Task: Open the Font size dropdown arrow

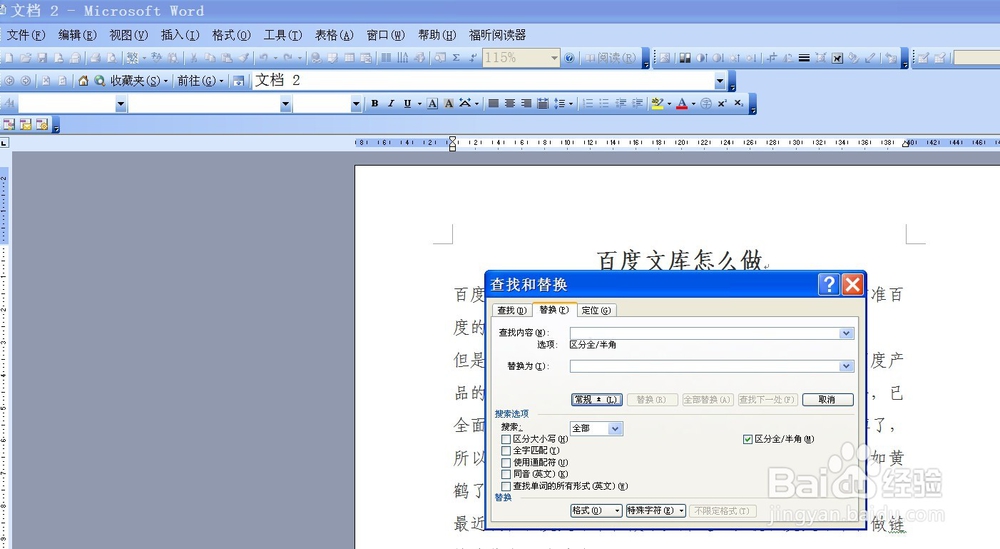Action: pos(356,104)
